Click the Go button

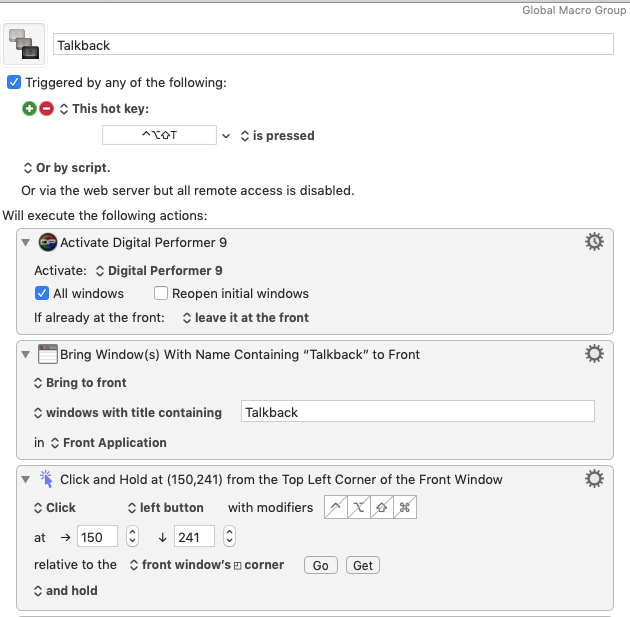pos(321,565)
